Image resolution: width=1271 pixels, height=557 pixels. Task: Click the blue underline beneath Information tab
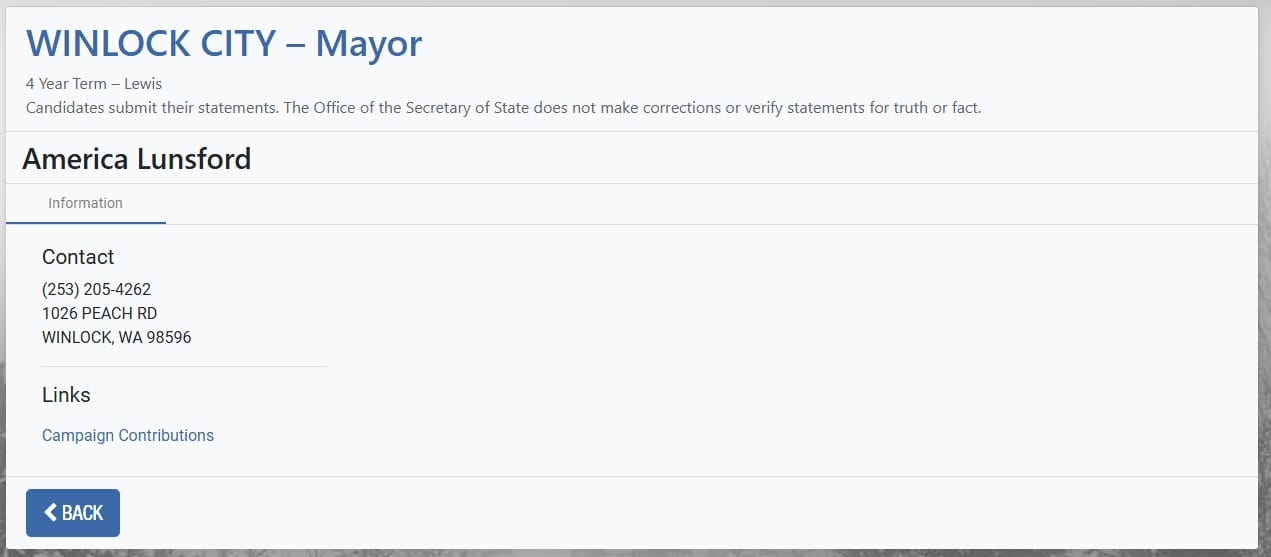85,222
